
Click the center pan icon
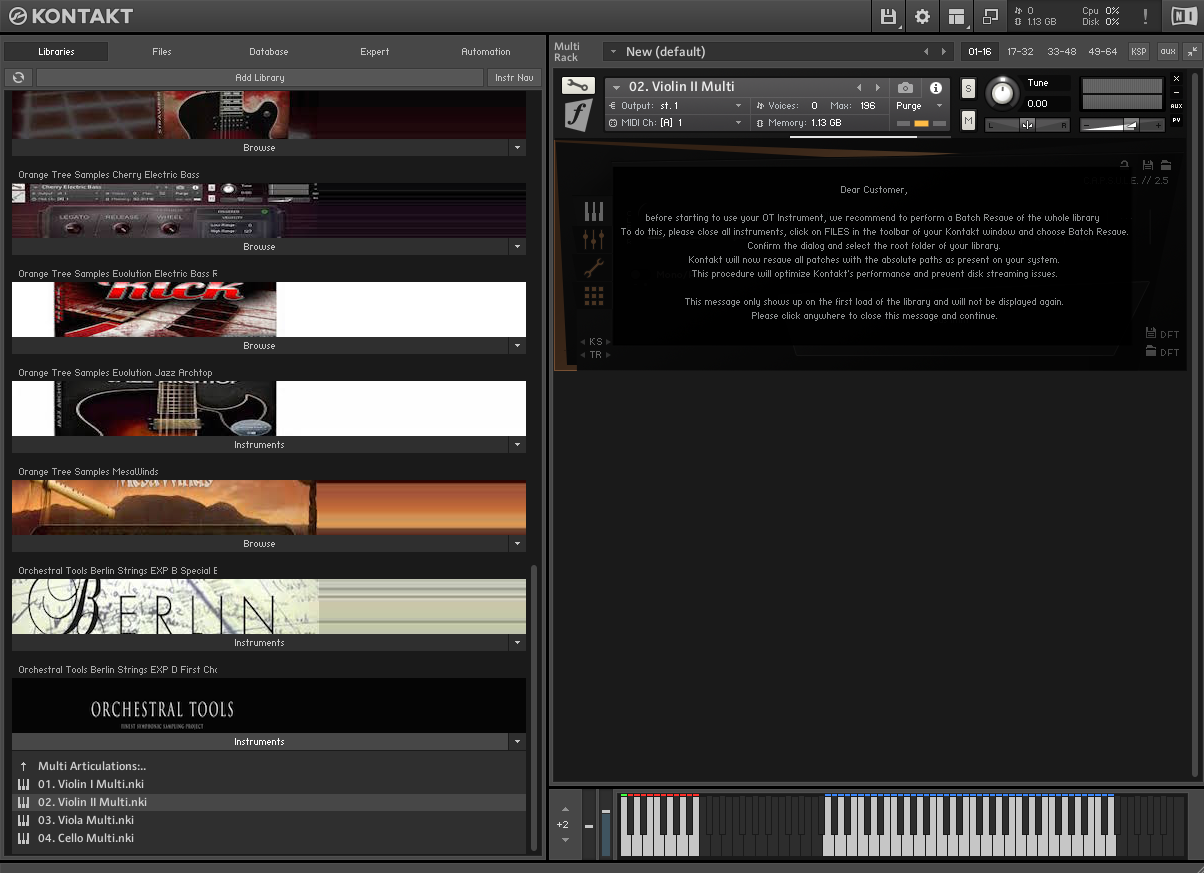[1027, 124]
